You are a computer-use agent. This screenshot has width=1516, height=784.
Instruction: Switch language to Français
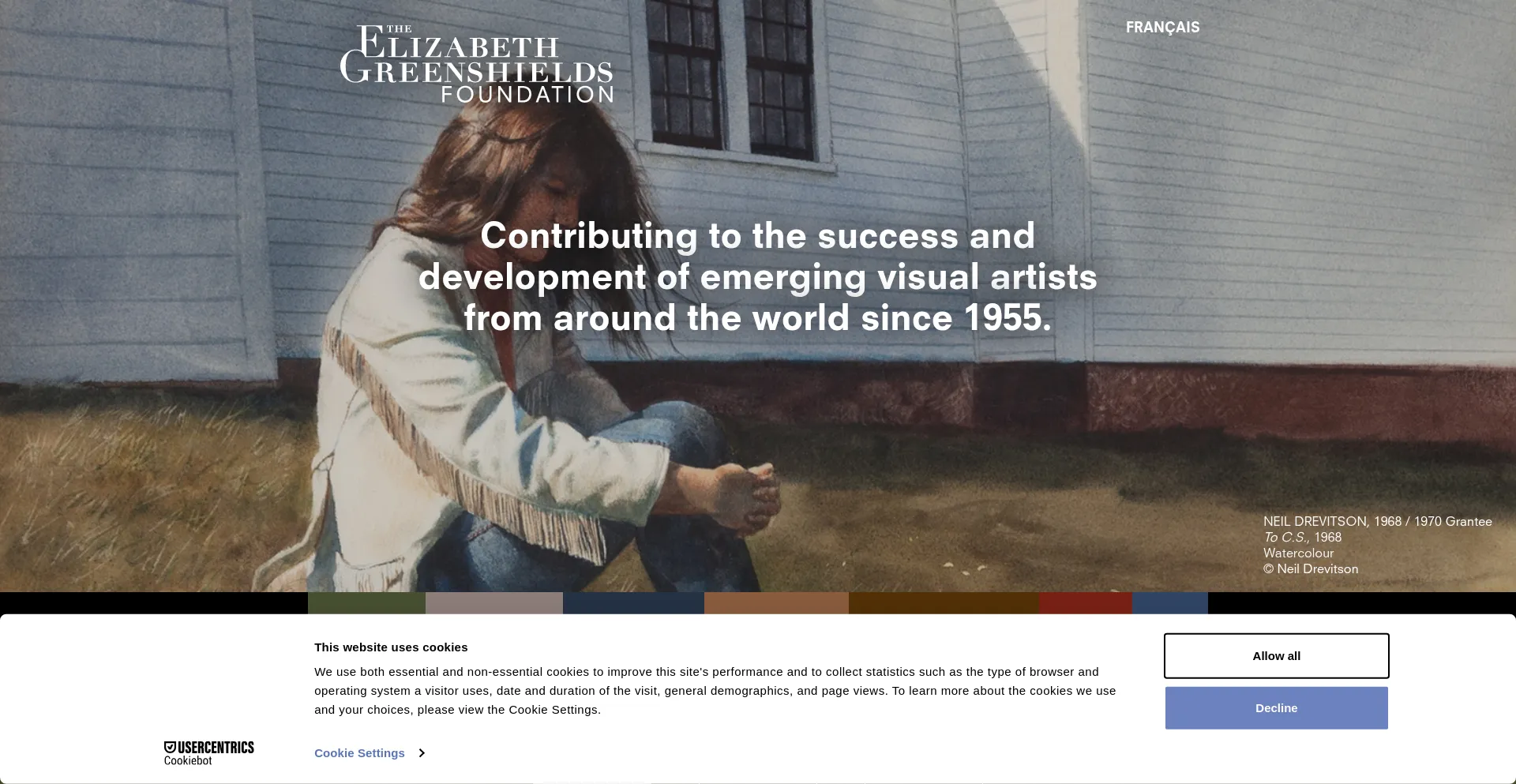(1162, 28)
